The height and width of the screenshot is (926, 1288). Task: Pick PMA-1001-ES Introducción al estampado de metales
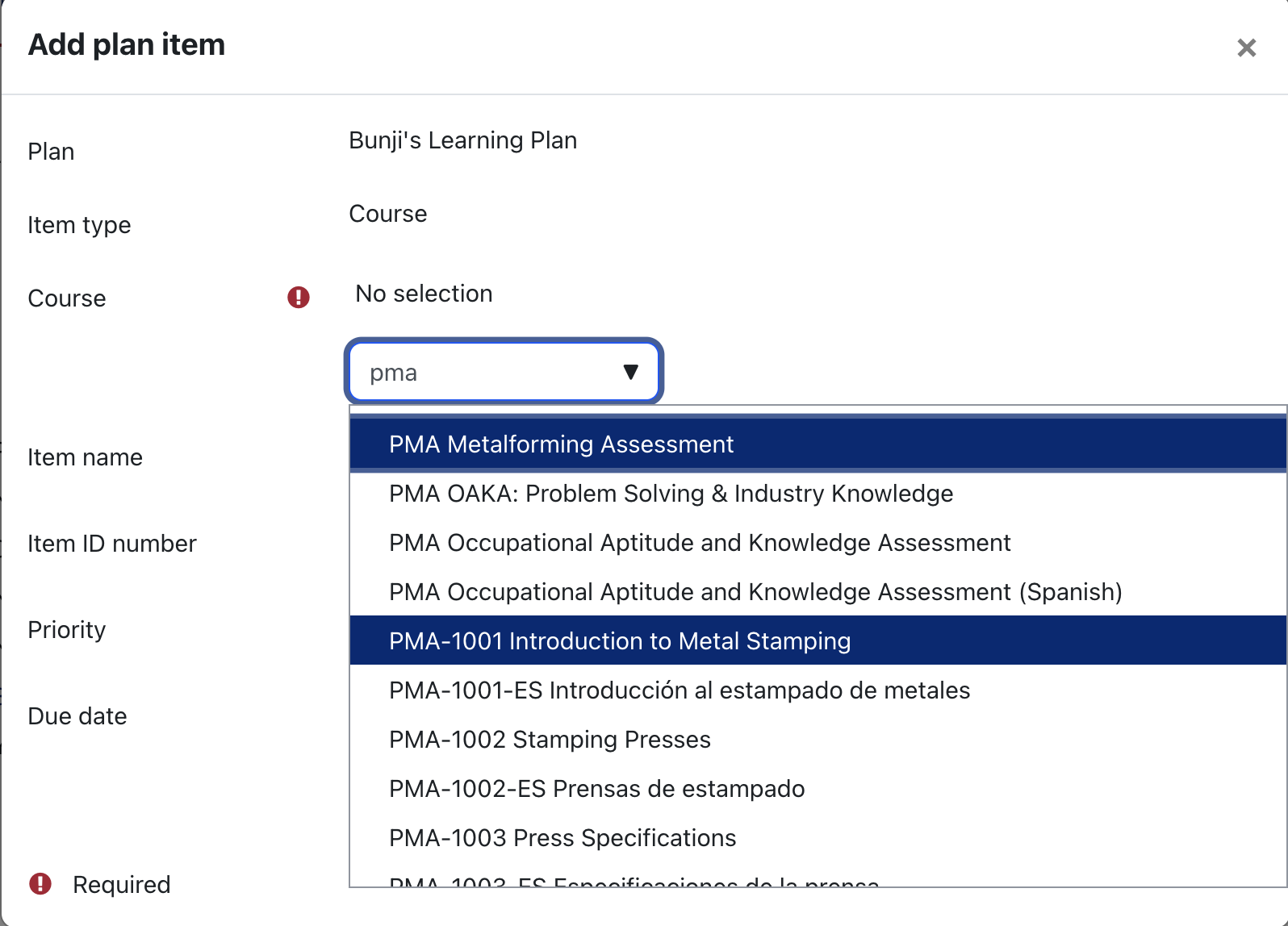(x=680, y=690)
